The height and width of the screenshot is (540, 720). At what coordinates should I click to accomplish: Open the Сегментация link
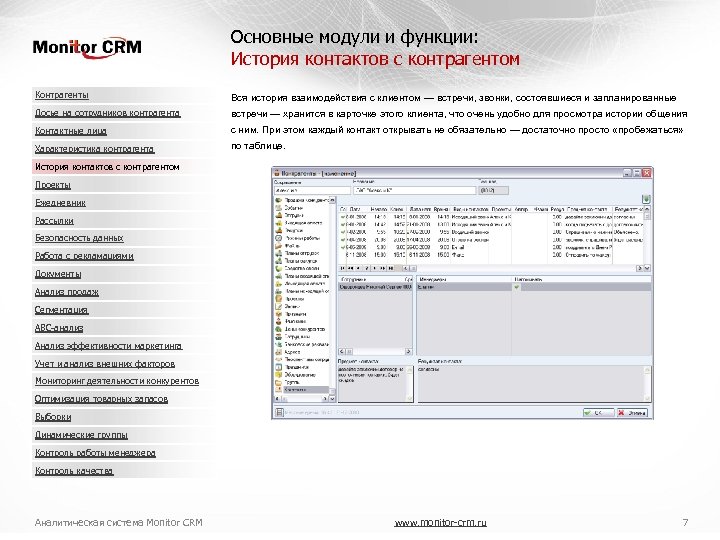[61, 309]
